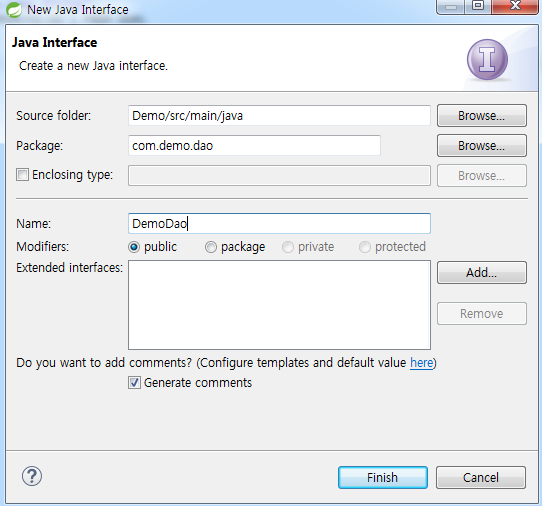
Task: Browse for the Package
Action: pos(482,146)
